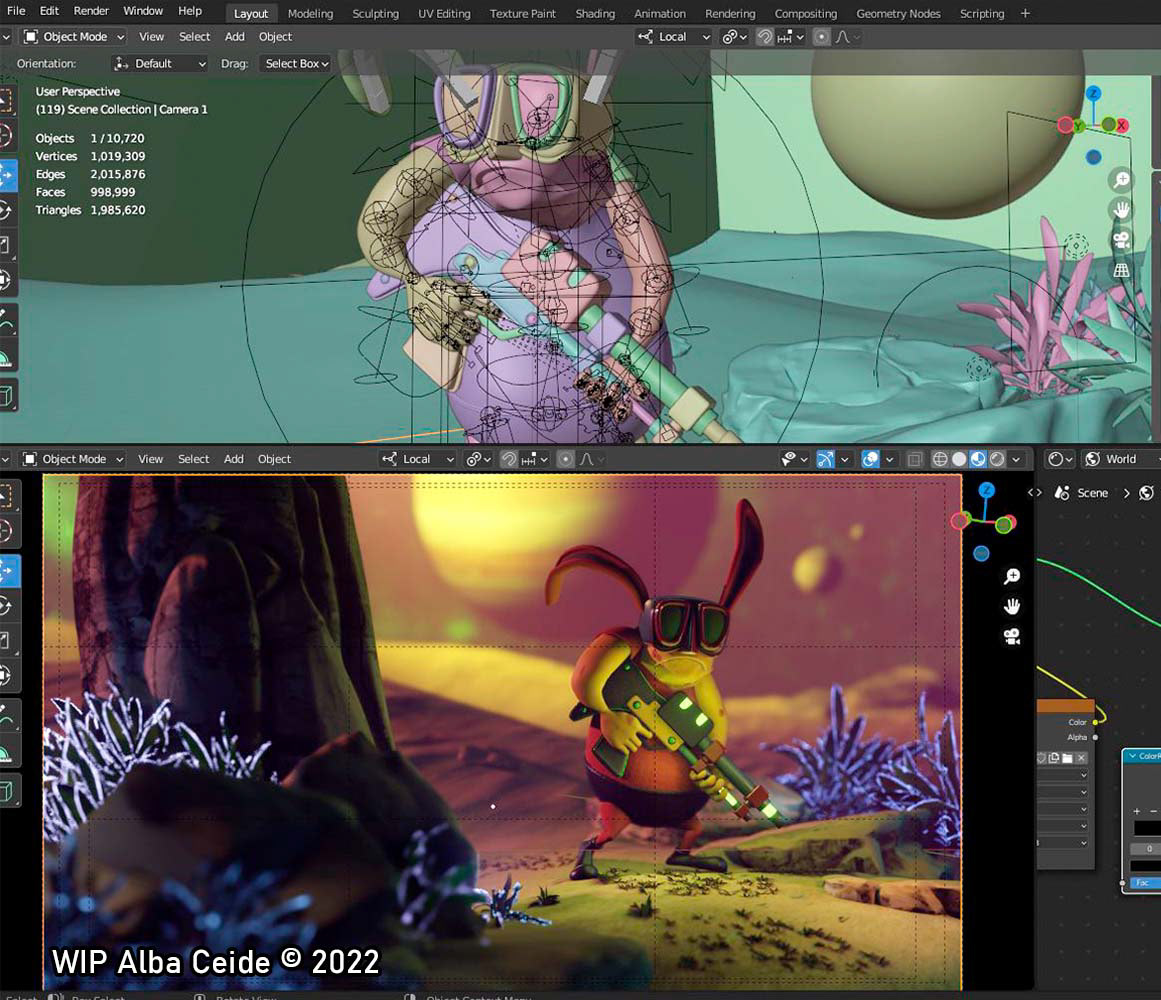Viewport: 1161px width, 1000px height.
Task: Toggle X-ray mode in lower viewport header
Action: pyautogui.click(x=915, y=460)
